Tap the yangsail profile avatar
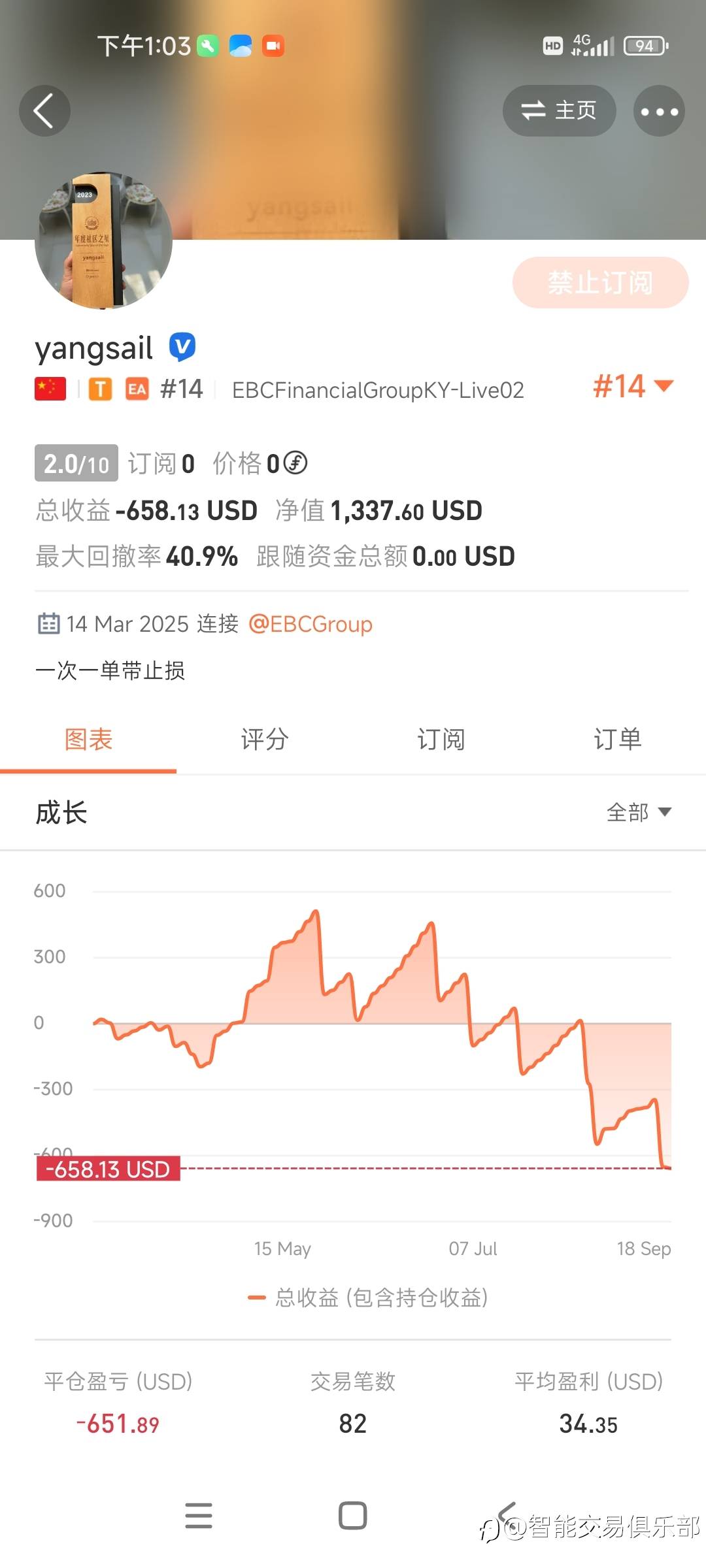 [x=103, y=240]
